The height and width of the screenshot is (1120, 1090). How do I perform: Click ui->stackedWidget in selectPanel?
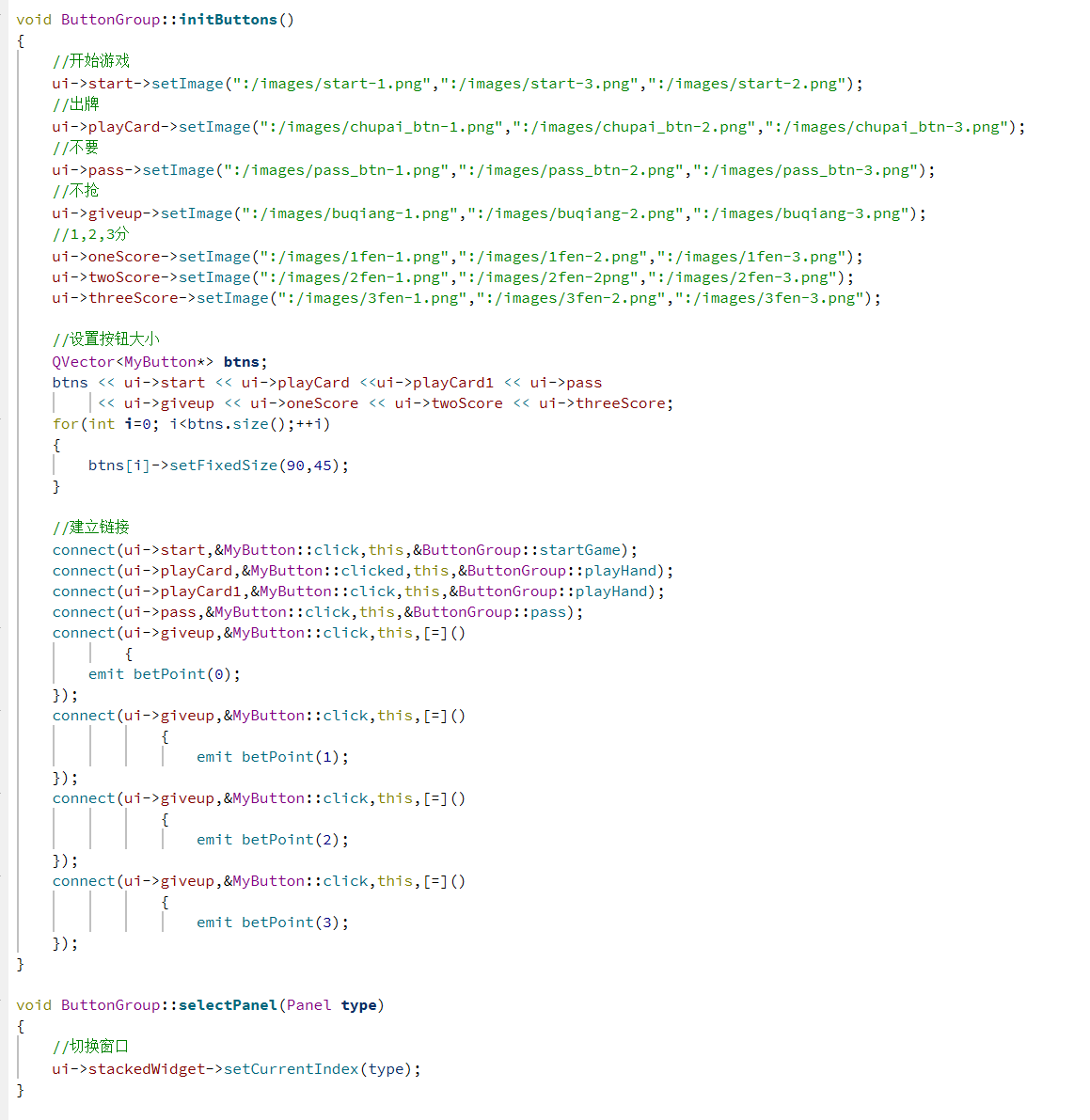pos(129,1069)
